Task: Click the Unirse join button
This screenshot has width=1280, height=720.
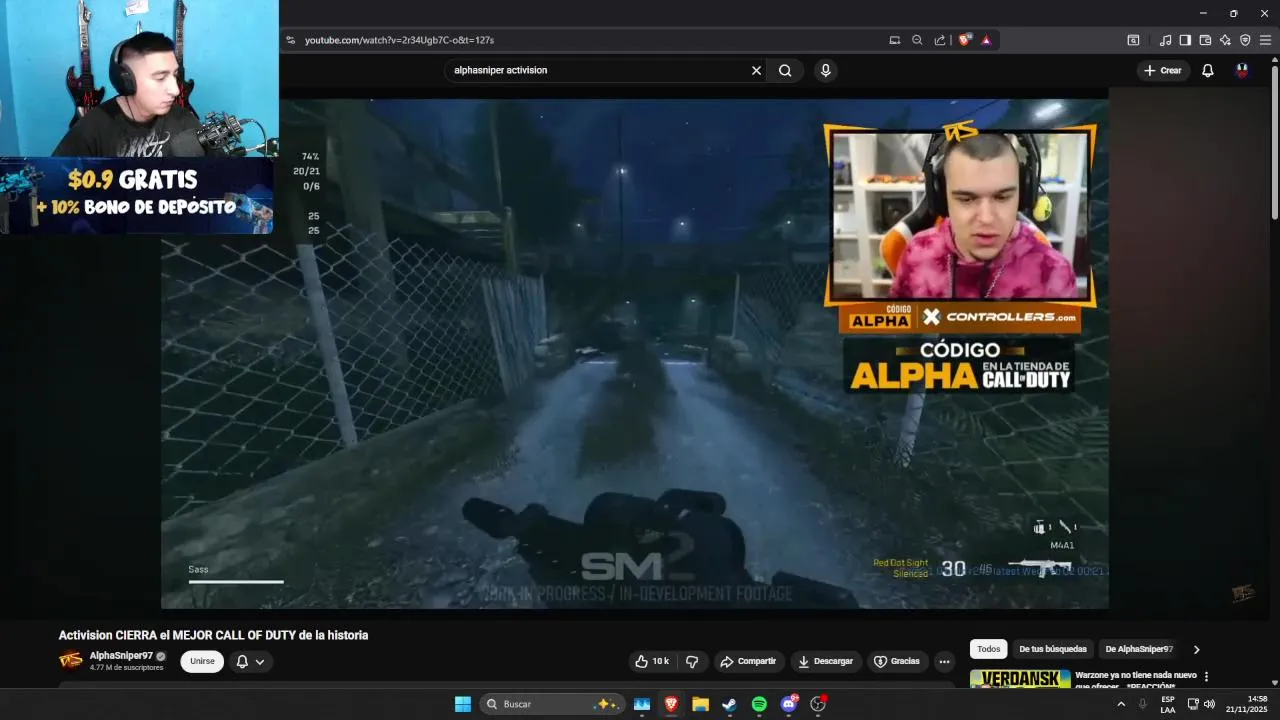Action: tap(202, 661)
